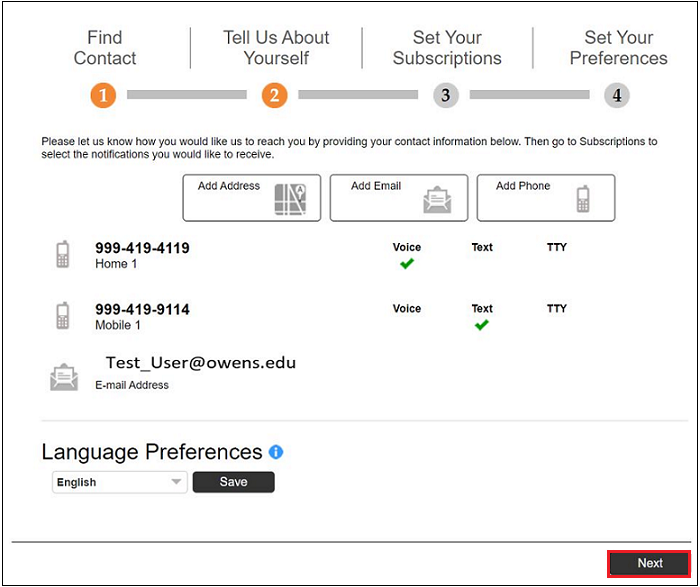Select the Home 1 phone icon

pos(63,255)
